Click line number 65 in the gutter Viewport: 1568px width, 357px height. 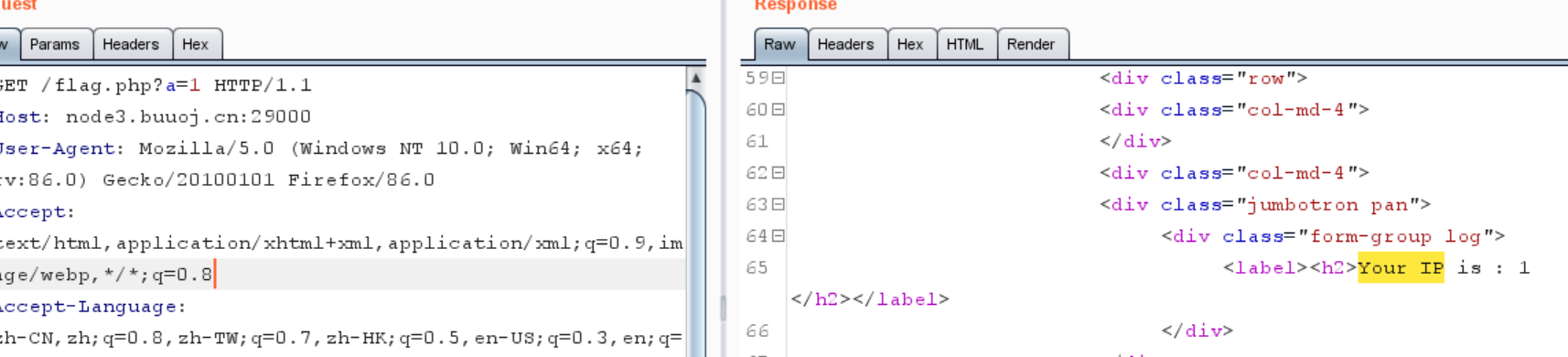pyautogui.click(x=757, y=268)
